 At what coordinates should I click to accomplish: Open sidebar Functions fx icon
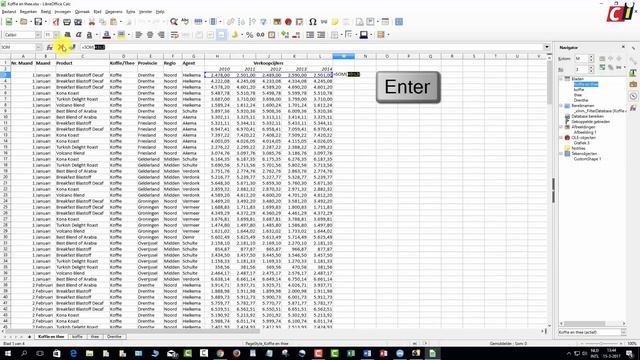pyautogui.click(x=633, y=108)
